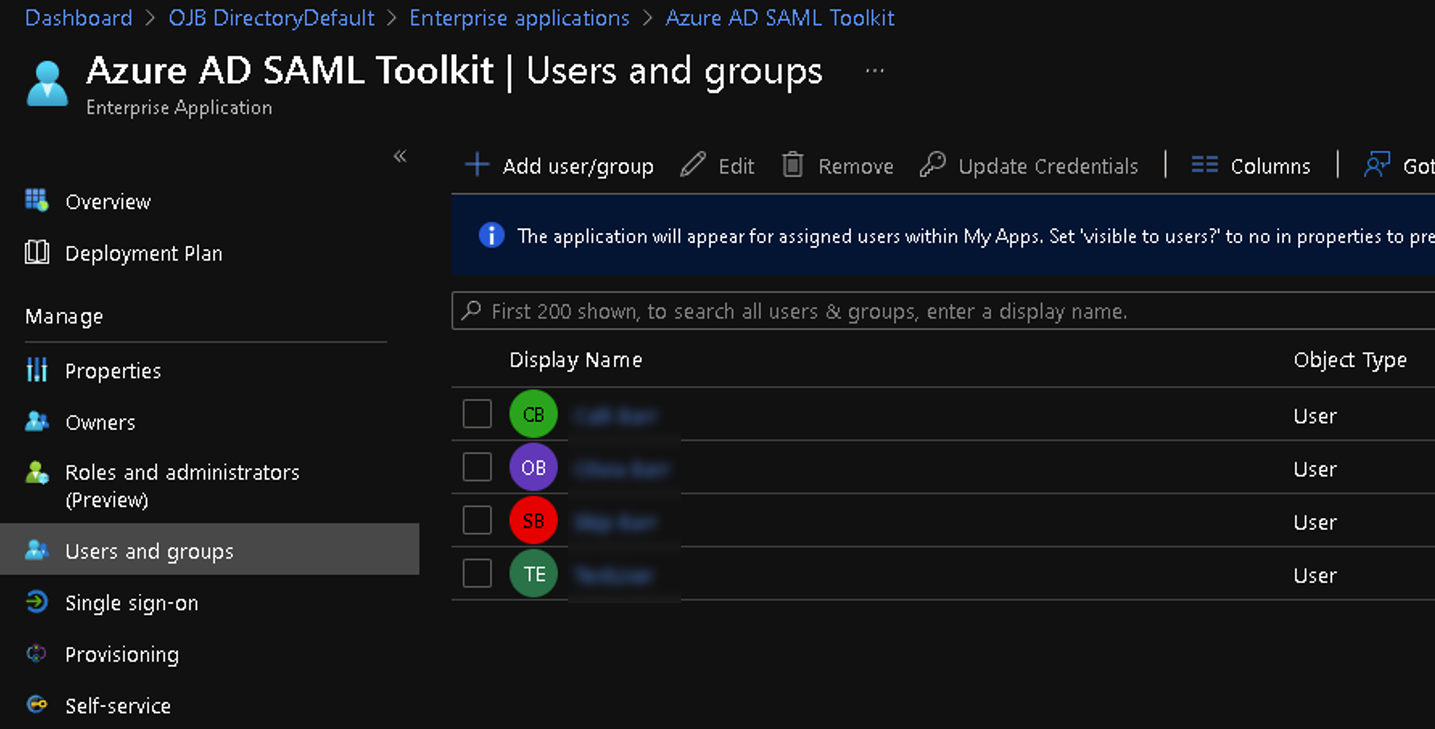The image size is (1435, 729).
Task: Check the box for the SB user row
Action: pos(477,520)
